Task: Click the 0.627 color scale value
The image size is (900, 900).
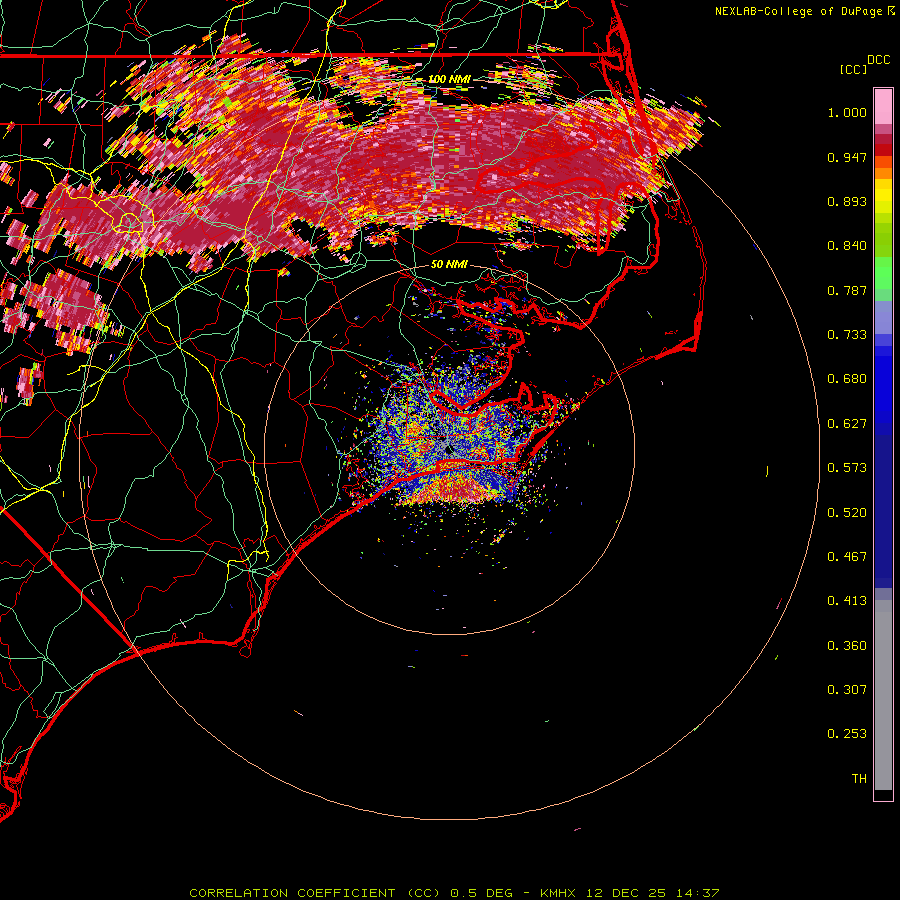Action: point(847,424)
